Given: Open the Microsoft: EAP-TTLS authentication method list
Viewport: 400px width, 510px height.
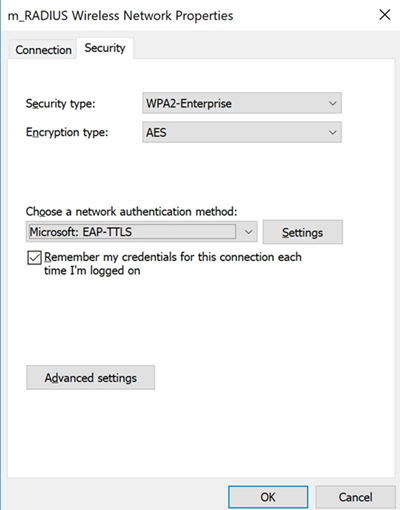Looking at the screenshot, I should pyautogui.click(x=141, y=232).
